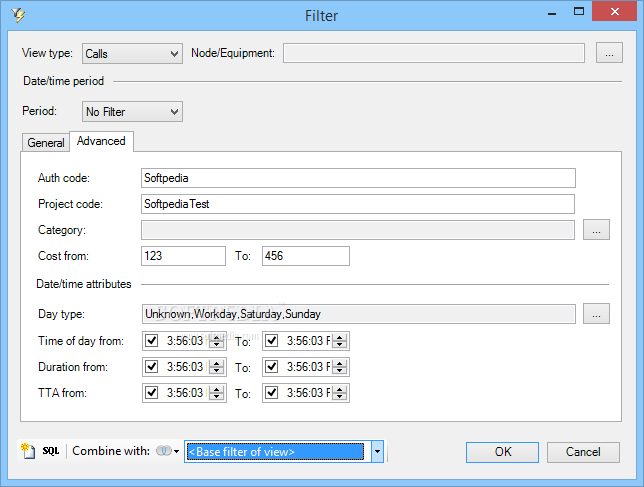Viewport: 644px width, 487px height.
Task: Click the Combine with label
Action: (x=111, y=451)
